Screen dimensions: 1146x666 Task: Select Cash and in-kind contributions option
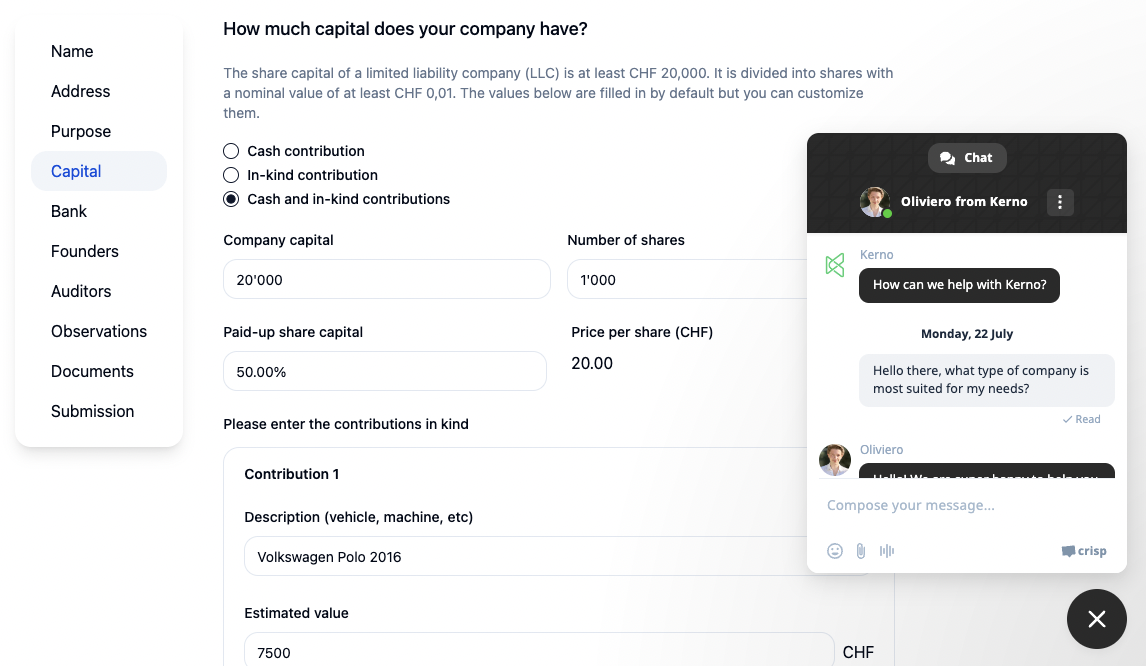coord(231,199)
